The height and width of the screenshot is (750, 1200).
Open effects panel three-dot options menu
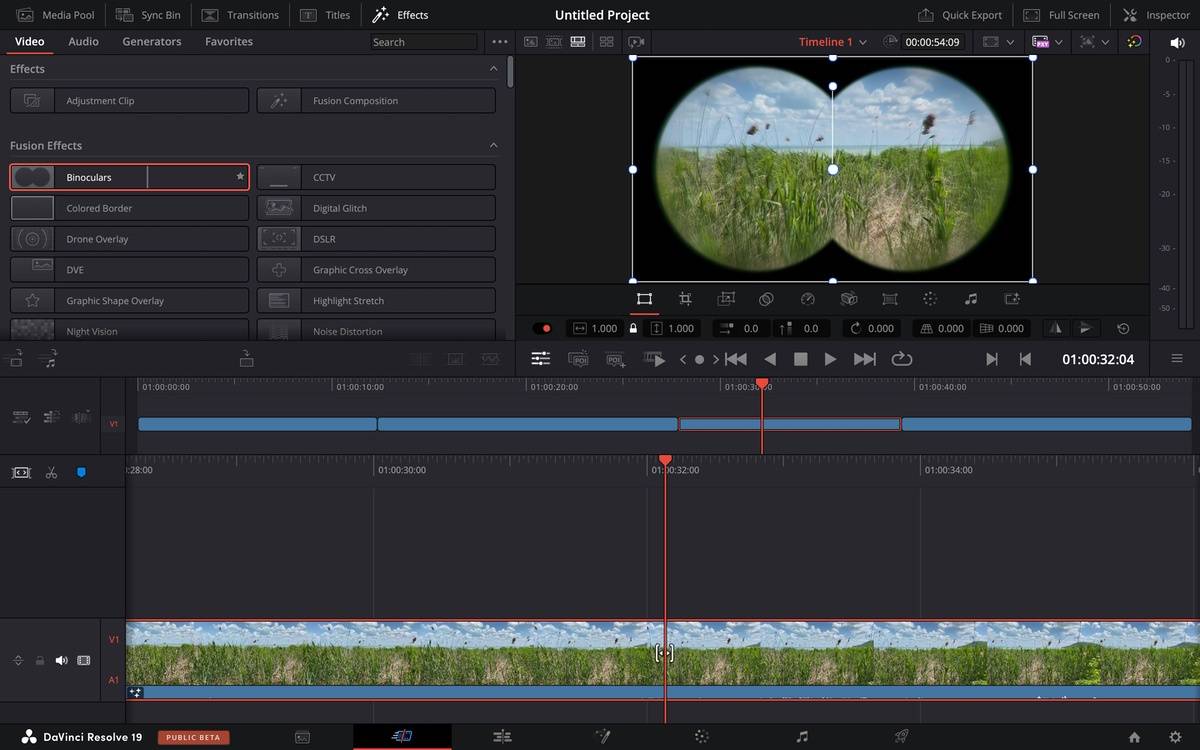click(500, 42)
